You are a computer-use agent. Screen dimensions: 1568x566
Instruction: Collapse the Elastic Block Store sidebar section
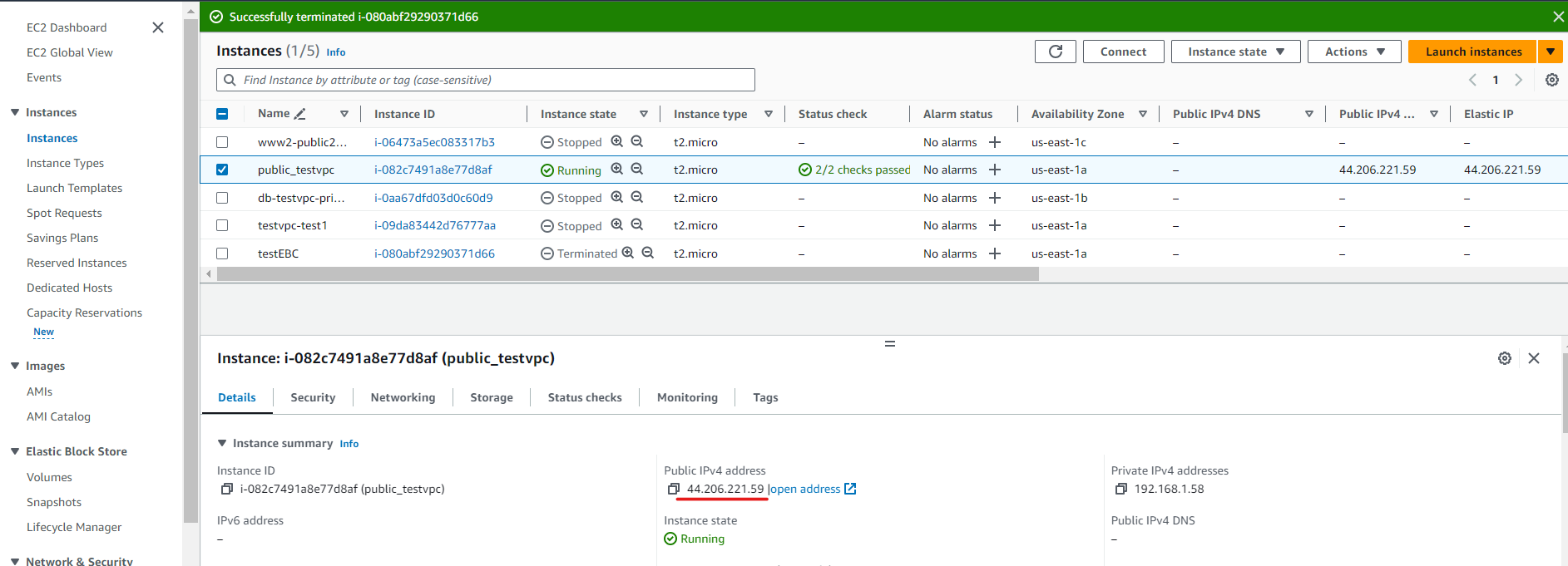pyautogui.click(x=15, y=451)
